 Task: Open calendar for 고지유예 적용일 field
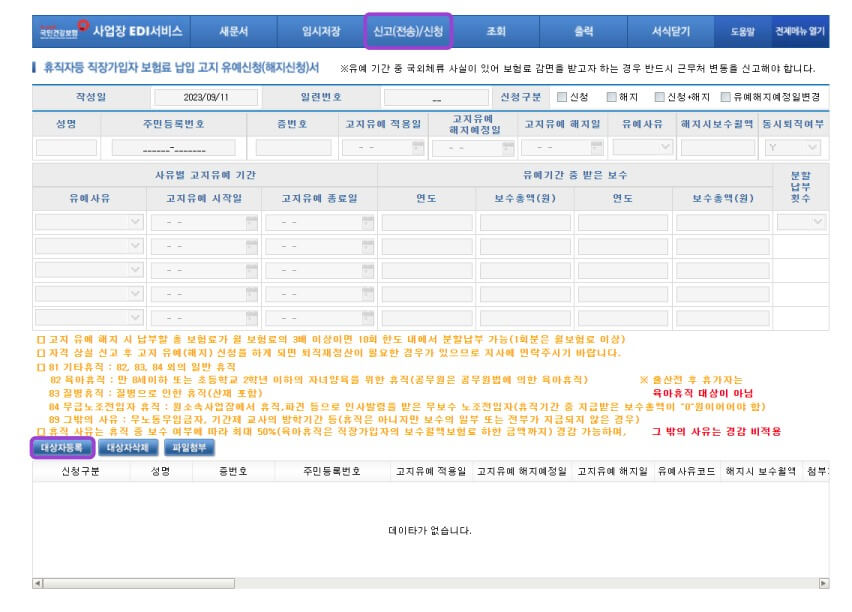417,147
